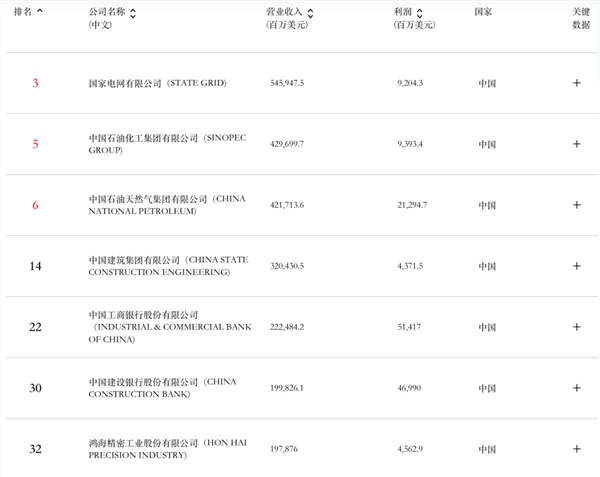This screenshot has width=600, height=477.
Task: Open 中国工商银行 company name link
Action: pos(170,327)
